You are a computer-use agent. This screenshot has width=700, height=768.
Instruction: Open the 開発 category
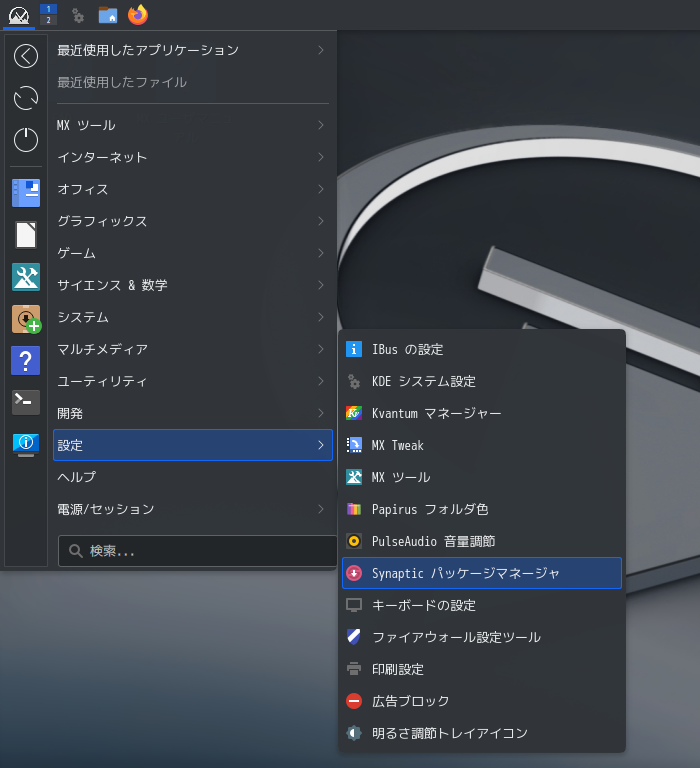tap(193, 413)
